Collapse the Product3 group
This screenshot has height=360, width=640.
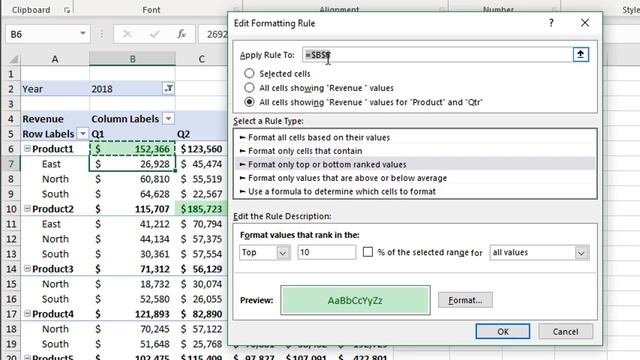click(27, 269)
